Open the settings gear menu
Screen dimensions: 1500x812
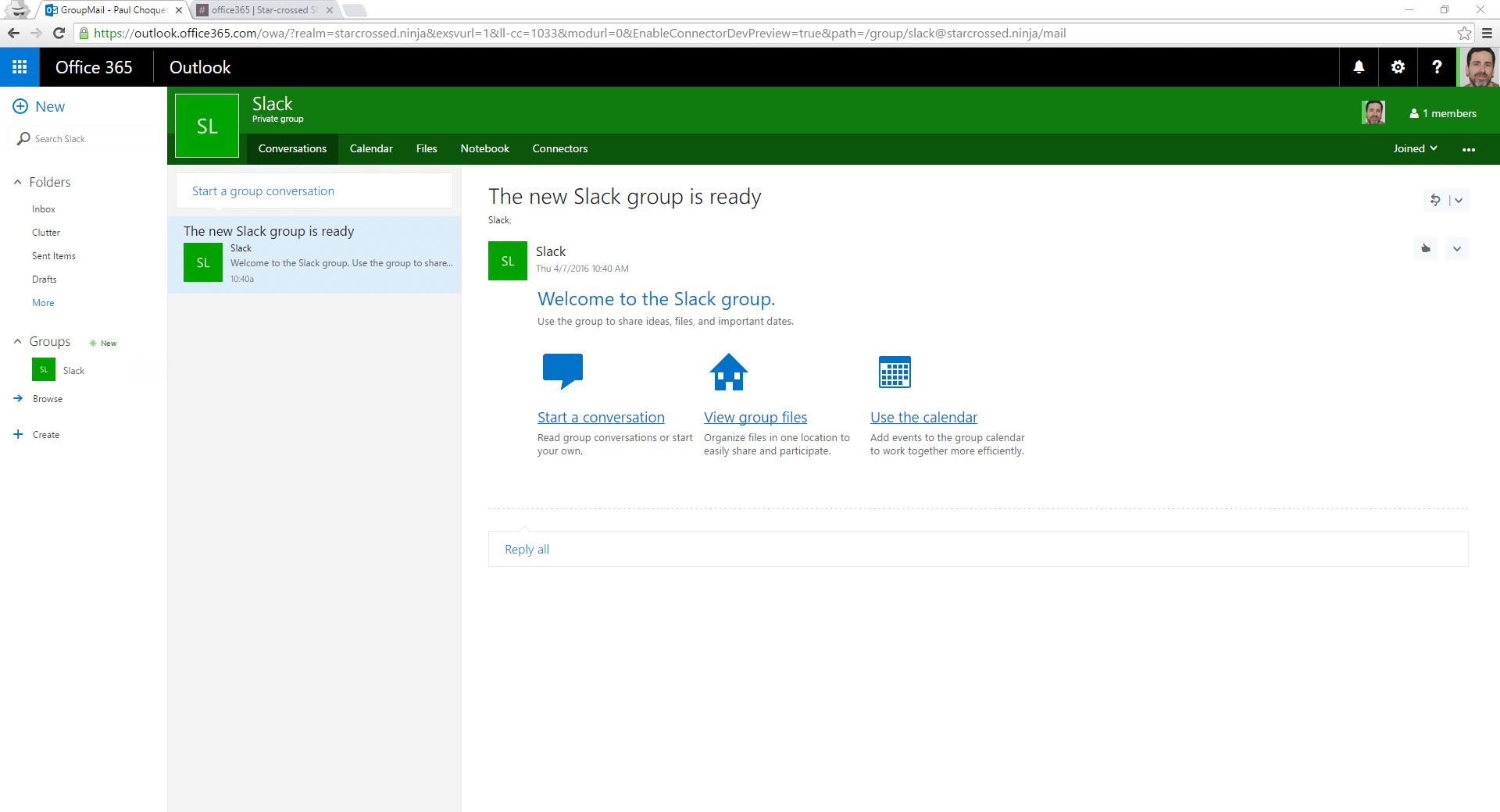pos(1398,67)
